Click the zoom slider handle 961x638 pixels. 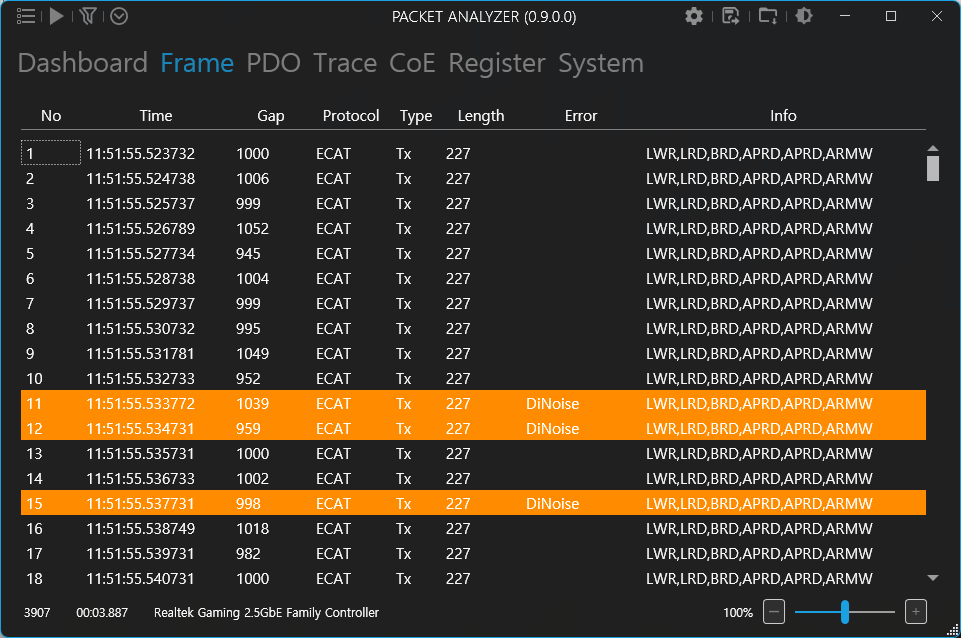click(x=845, y=612)
